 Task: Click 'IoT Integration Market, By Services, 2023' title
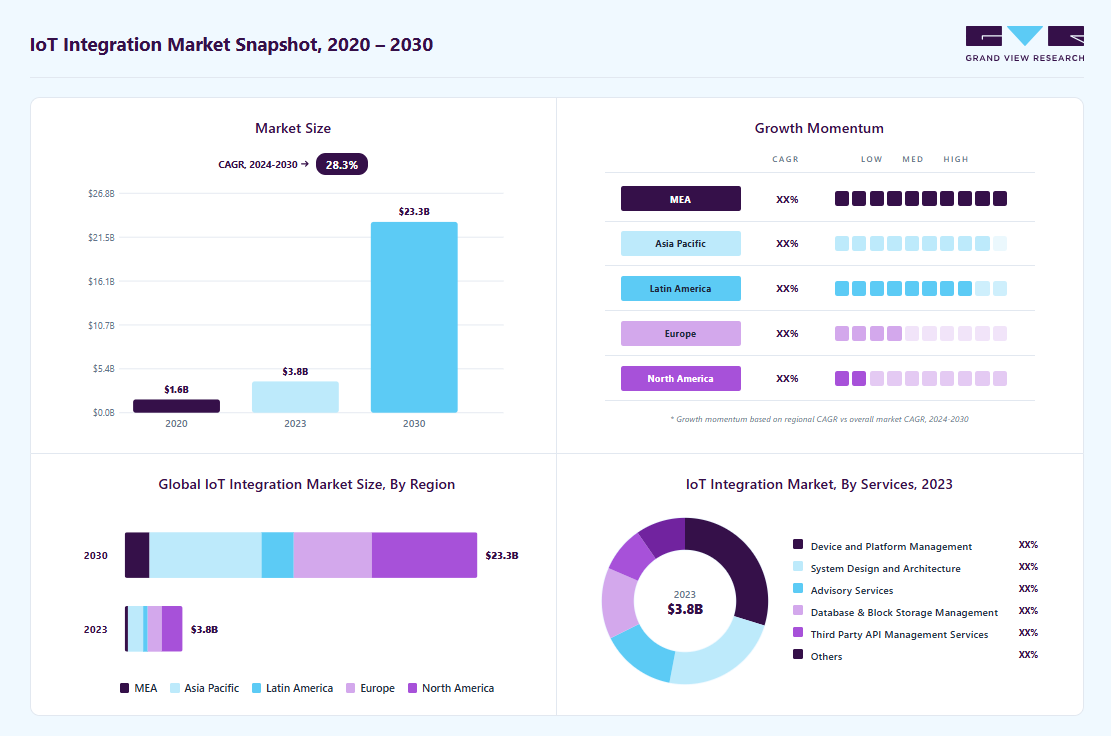819,485
